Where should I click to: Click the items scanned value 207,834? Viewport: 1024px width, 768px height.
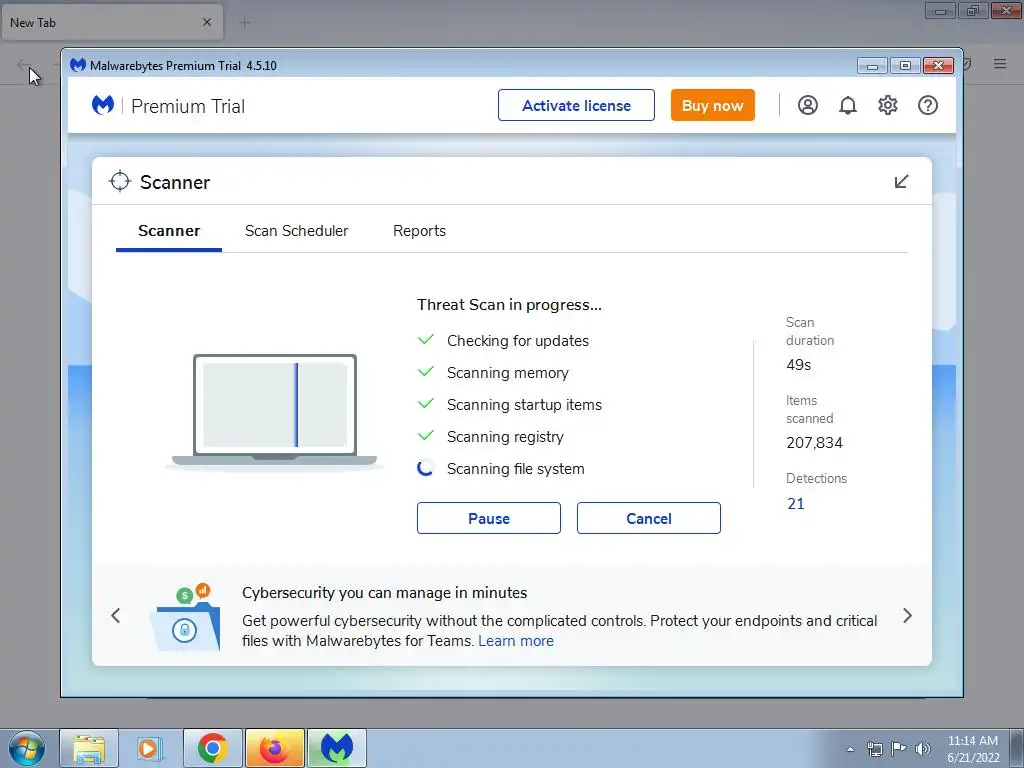click(x=814, y=443)
